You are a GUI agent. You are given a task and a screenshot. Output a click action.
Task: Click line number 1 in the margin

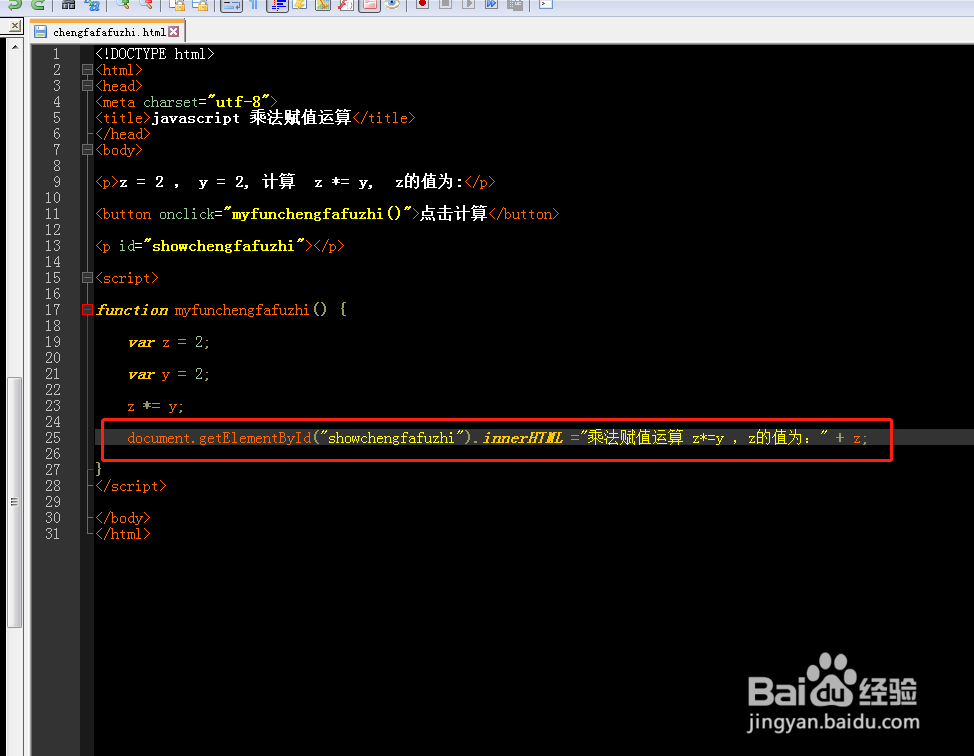pyautogui.click(x=56, y=54)
